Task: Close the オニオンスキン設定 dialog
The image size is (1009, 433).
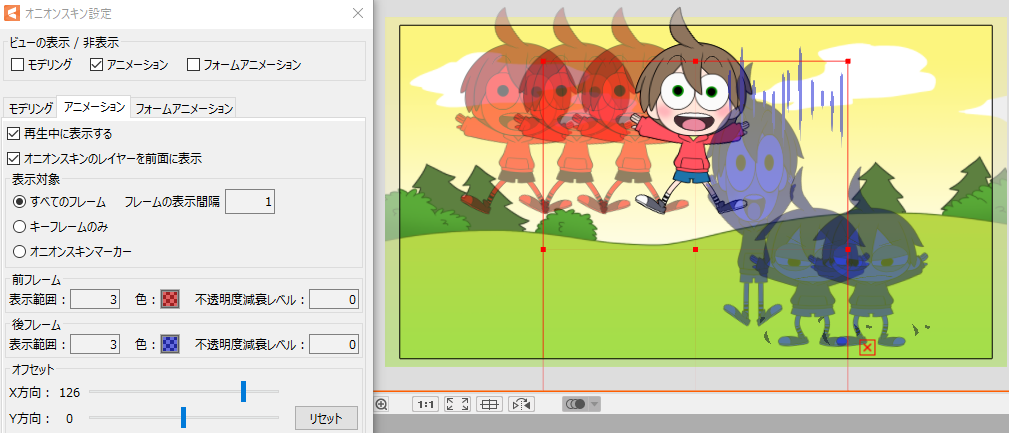Action: pyautogui.click(x=358, y=14)
